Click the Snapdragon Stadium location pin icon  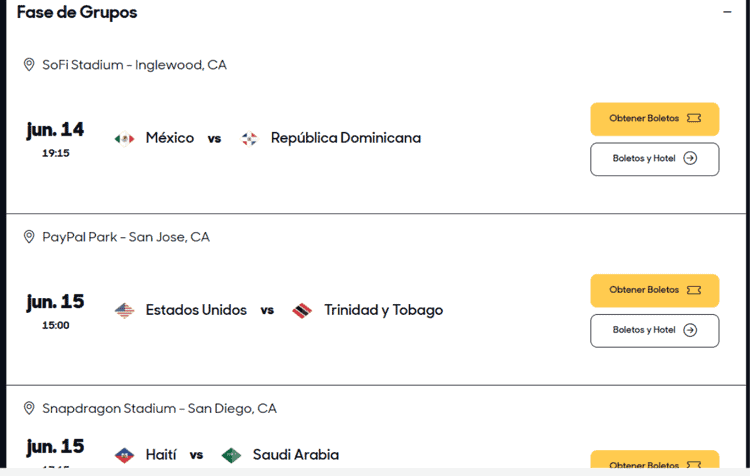[29, 408]
